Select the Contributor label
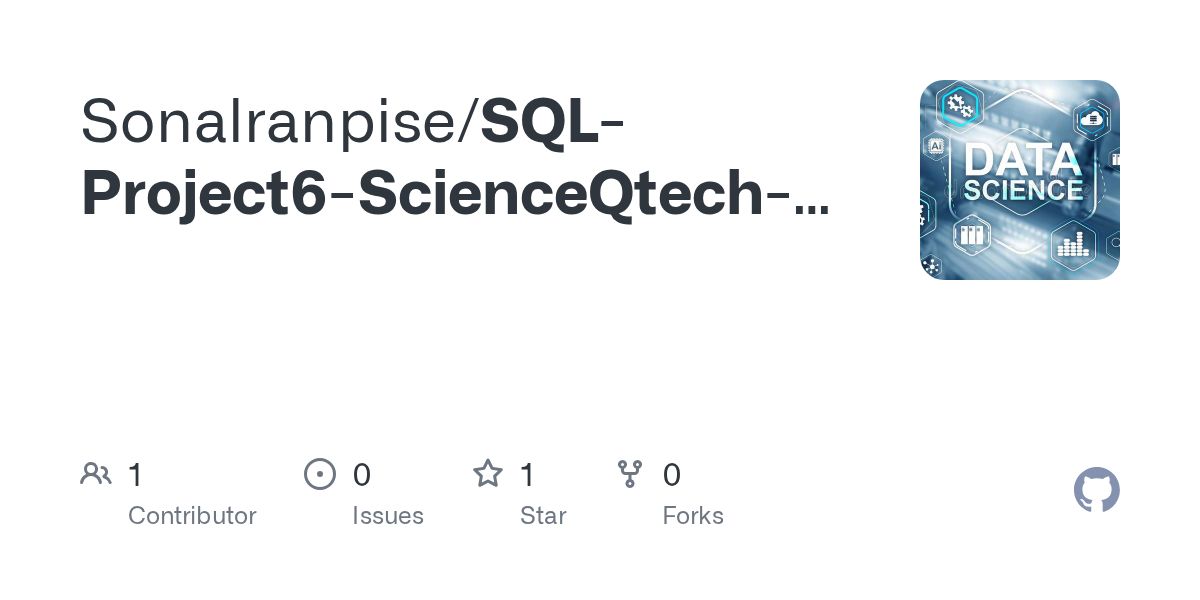The image size is (1200, 600). tap(192, 516)
